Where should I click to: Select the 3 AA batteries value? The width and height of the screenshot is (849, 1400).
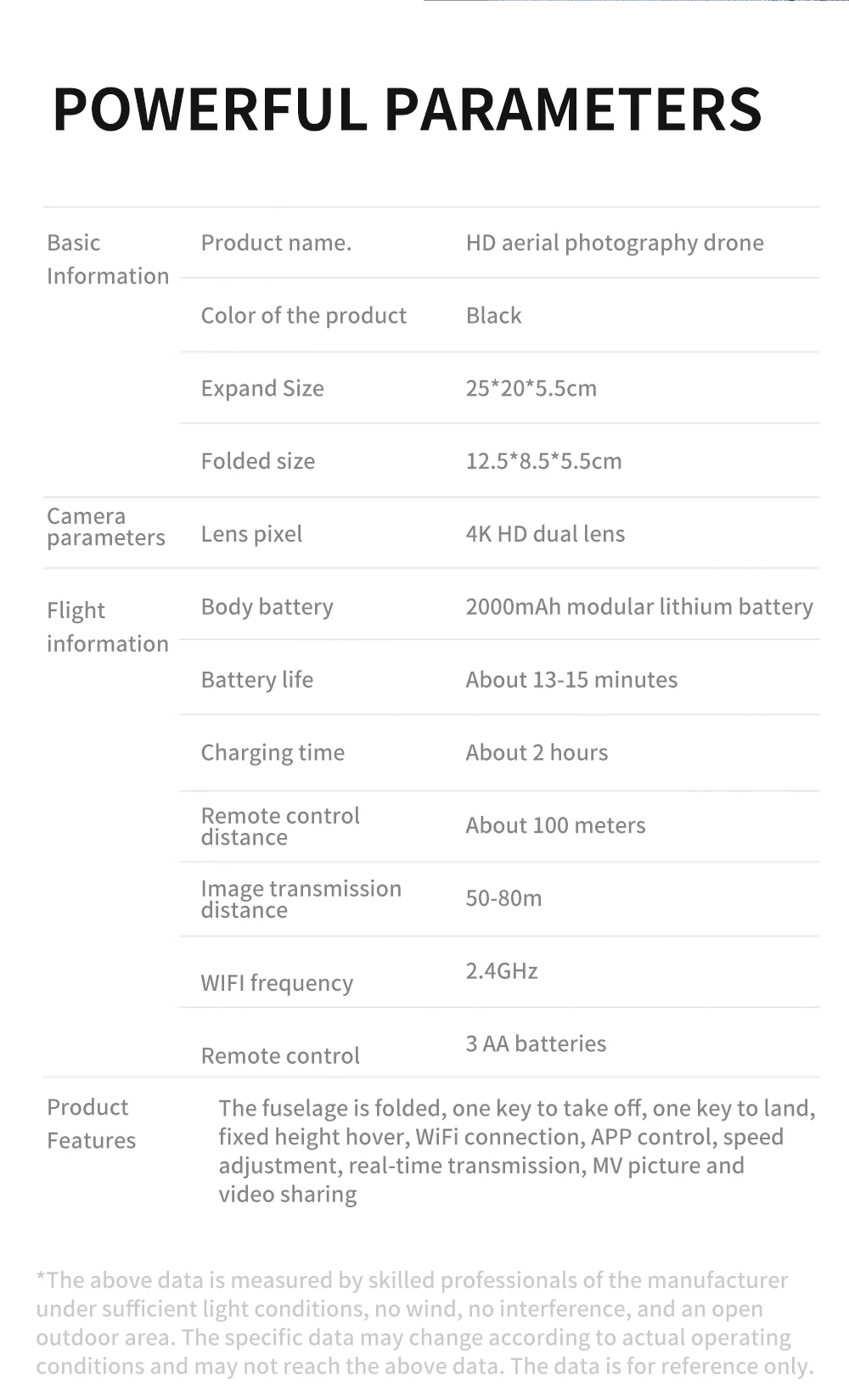(x=536, y=1043)
